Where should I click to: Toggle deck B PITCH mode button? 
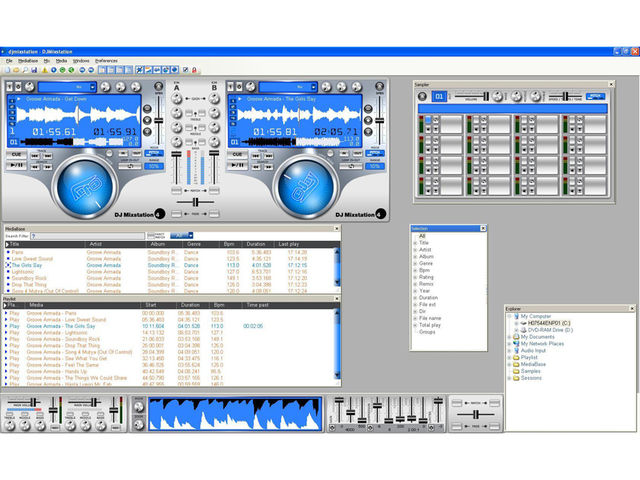tap(375, 153)
